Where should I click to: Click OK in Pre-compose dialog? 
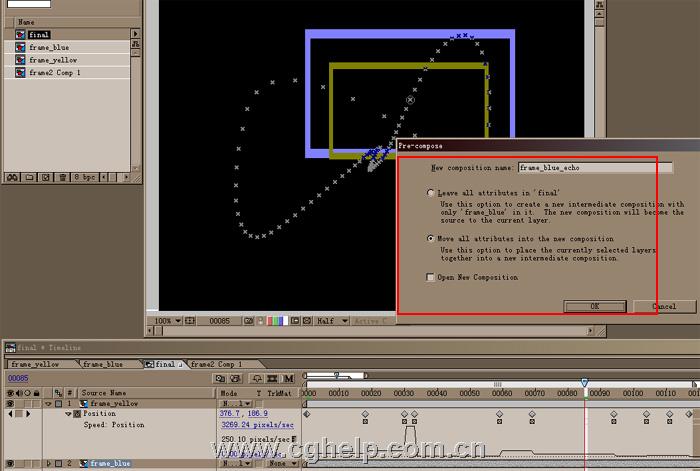coord(595,306)
